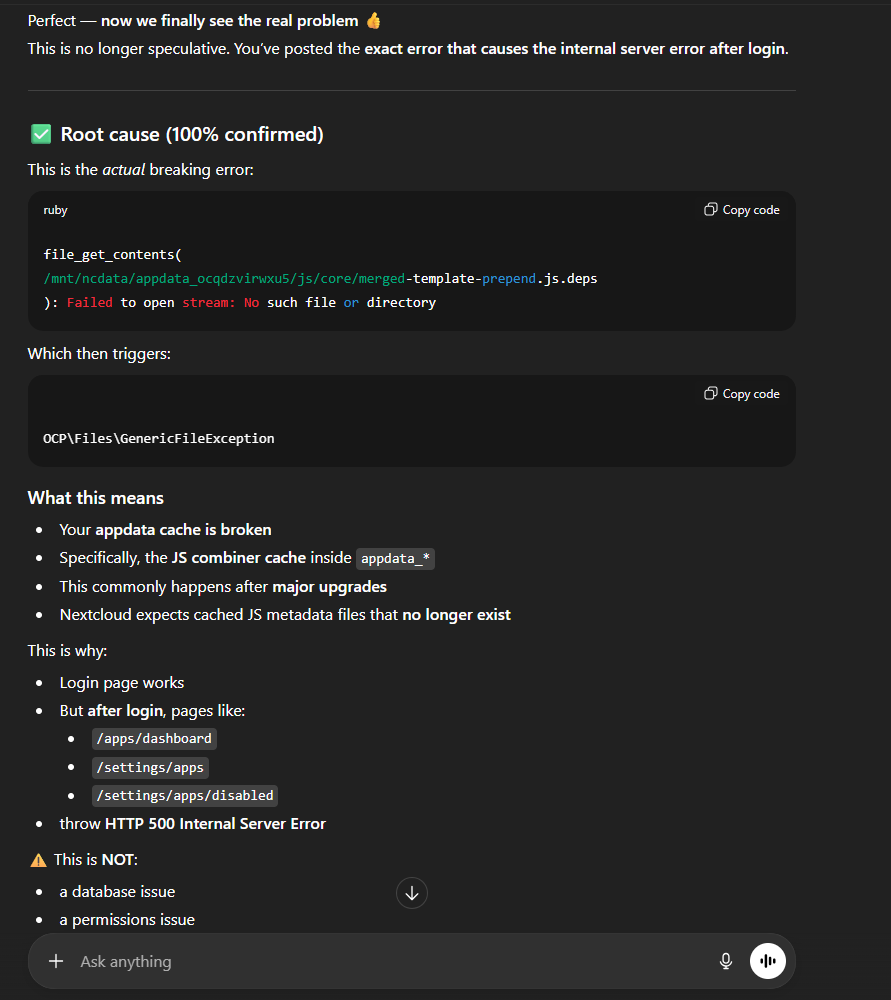Click the What this means heading

(x=96, y=498)
